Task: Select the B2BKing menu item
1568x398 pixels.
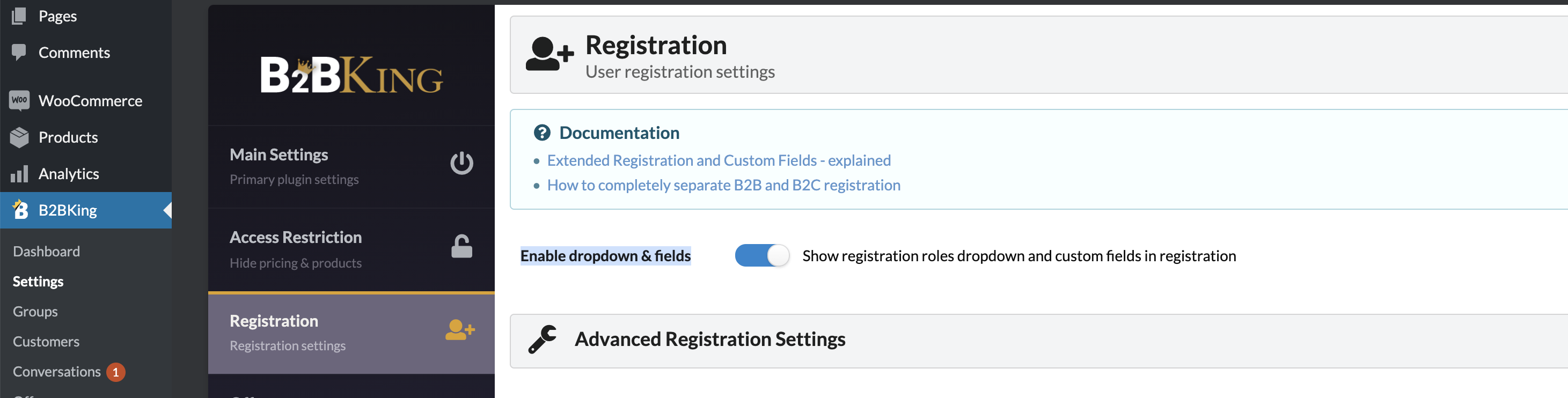Action: (x=86, y=211)
